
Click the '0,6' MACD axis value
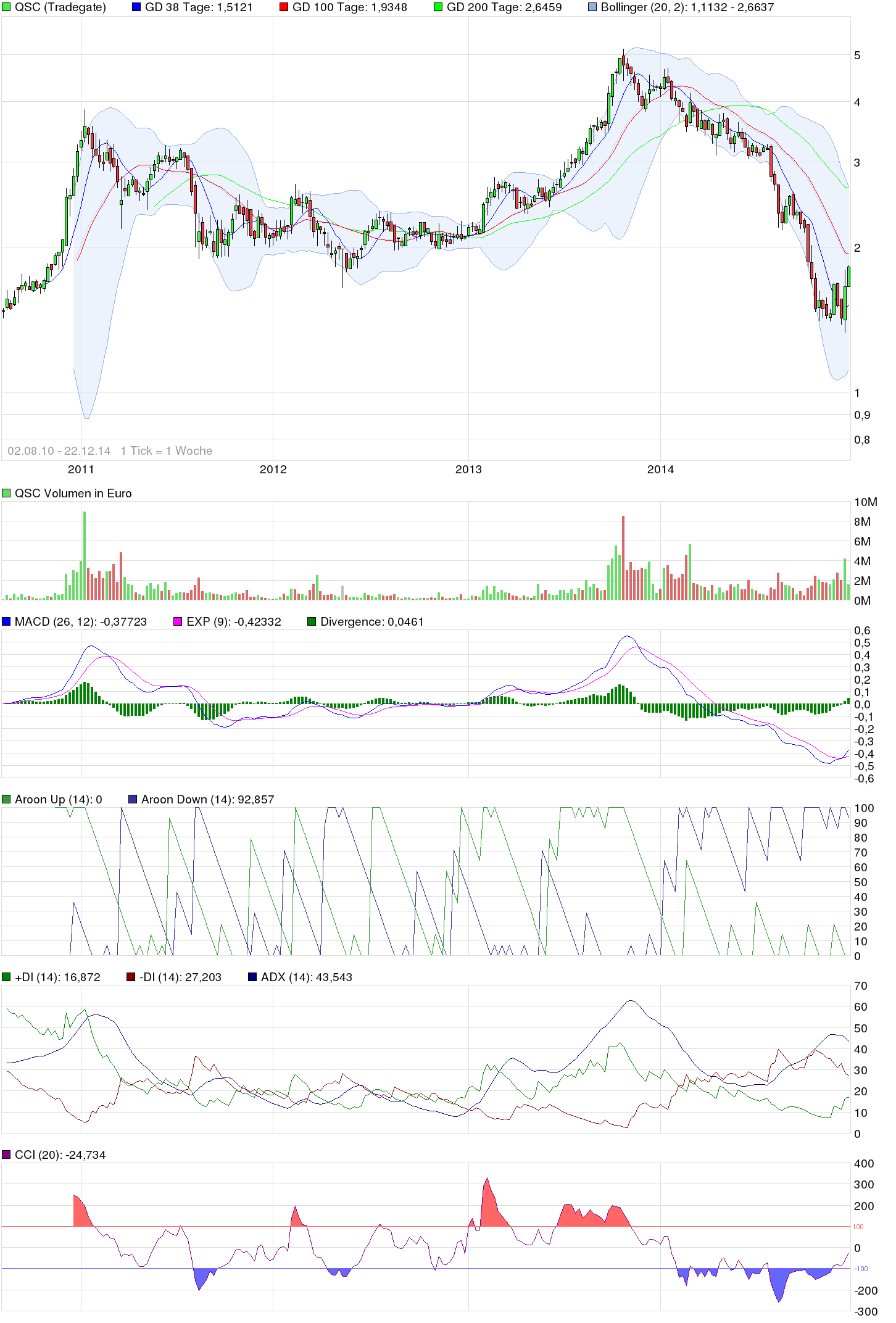pos(862,631)
